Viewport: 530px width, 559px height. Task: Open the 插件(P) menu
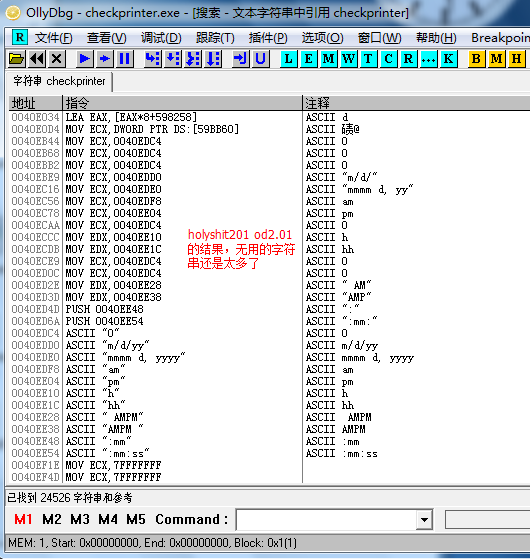(x=268, y=38)
